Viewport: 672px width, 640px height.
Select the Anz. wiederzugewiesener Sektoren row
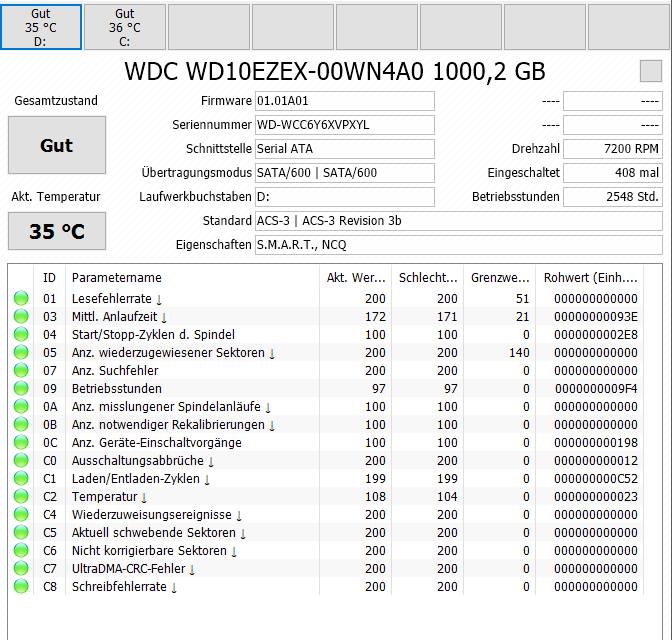(326, 352)
